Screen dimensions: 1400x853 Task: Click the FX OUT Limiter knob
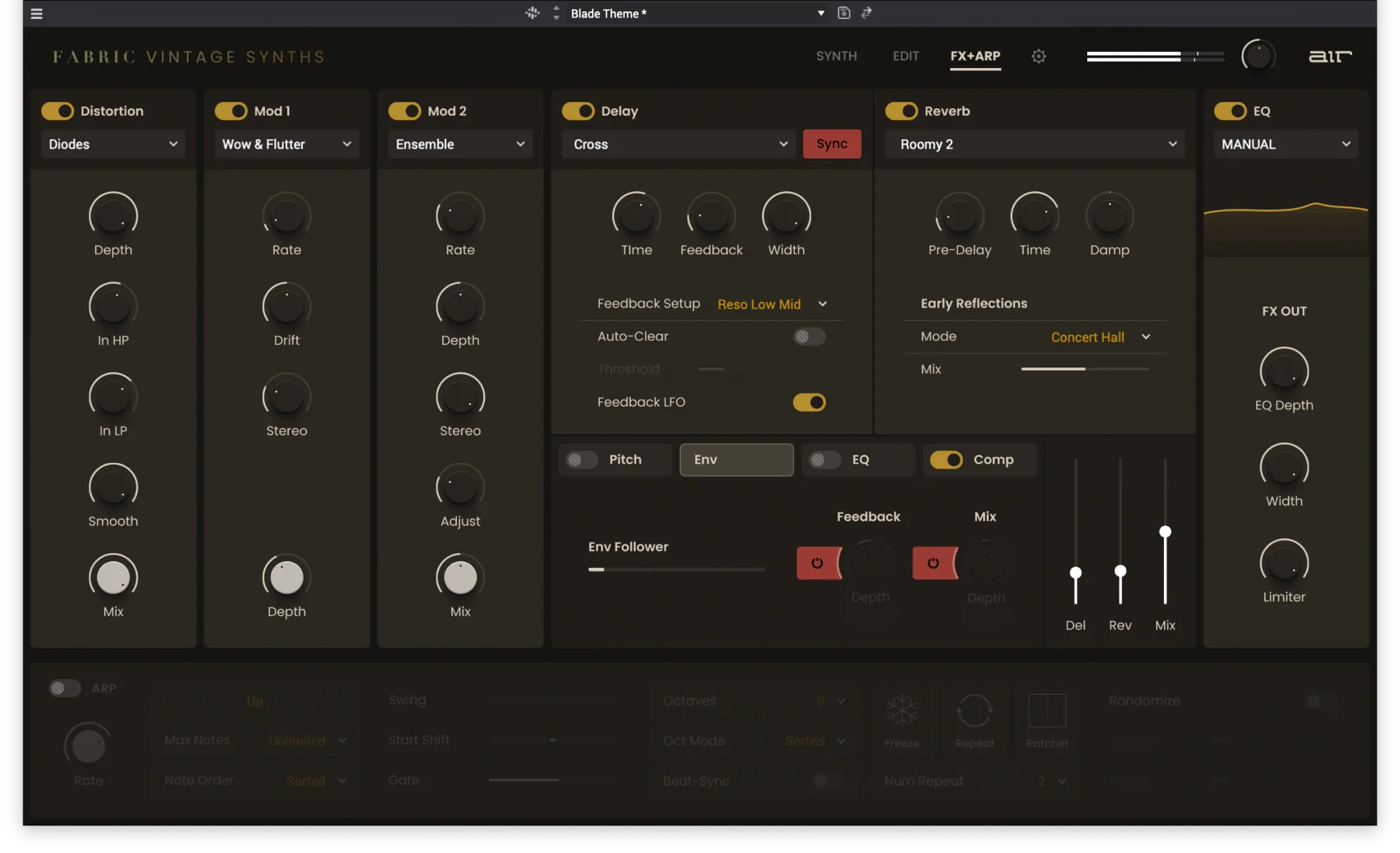coord(1284,563)
